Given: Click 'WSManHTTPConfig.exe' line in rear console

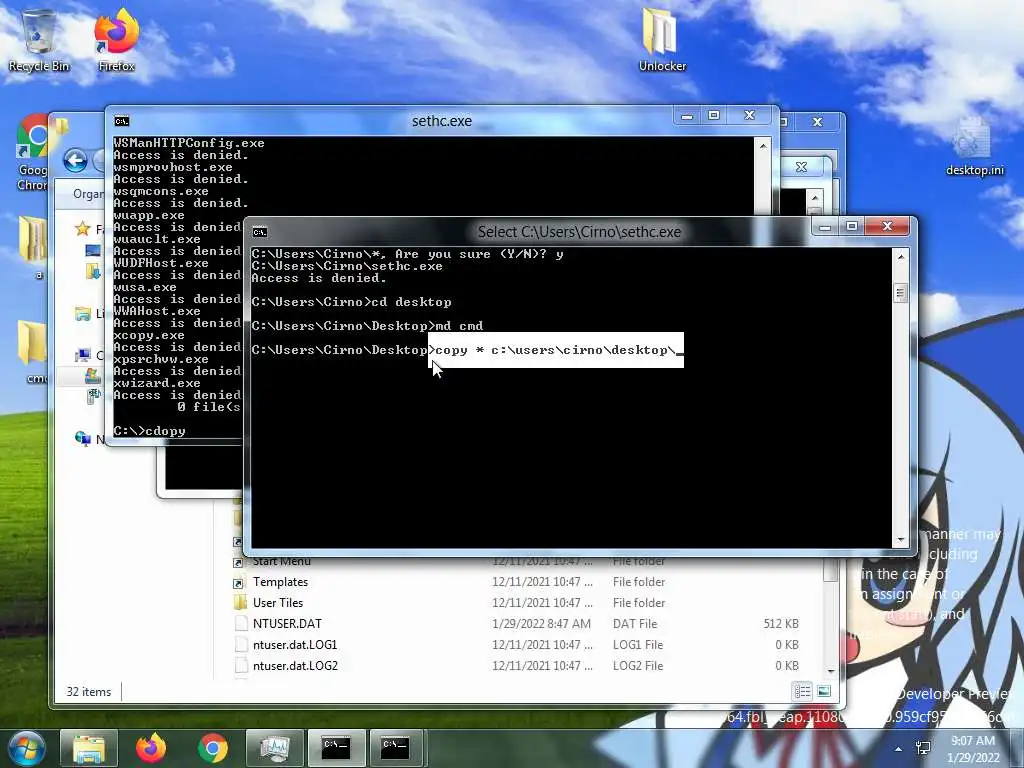Looking at the screenshot, I should tap(189, 143).
